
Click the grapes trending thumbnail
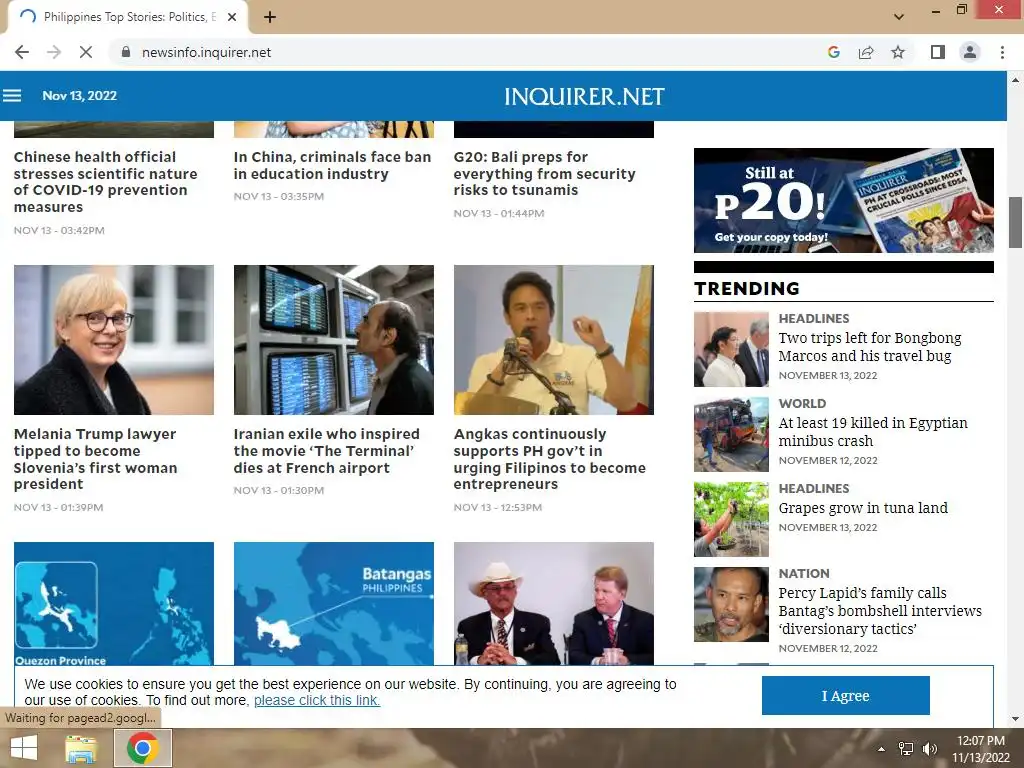[731, 519]
